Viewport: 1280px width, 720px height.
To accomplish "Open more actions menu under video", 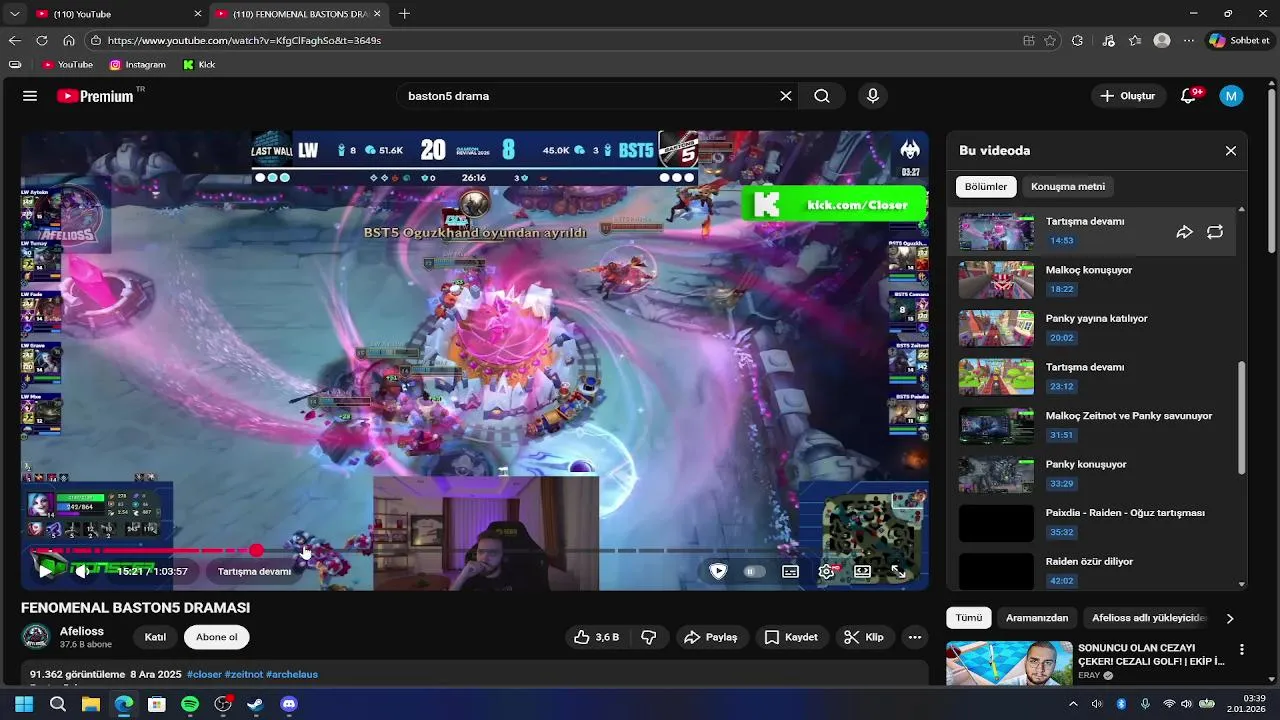I will click(x=914, y=637).
